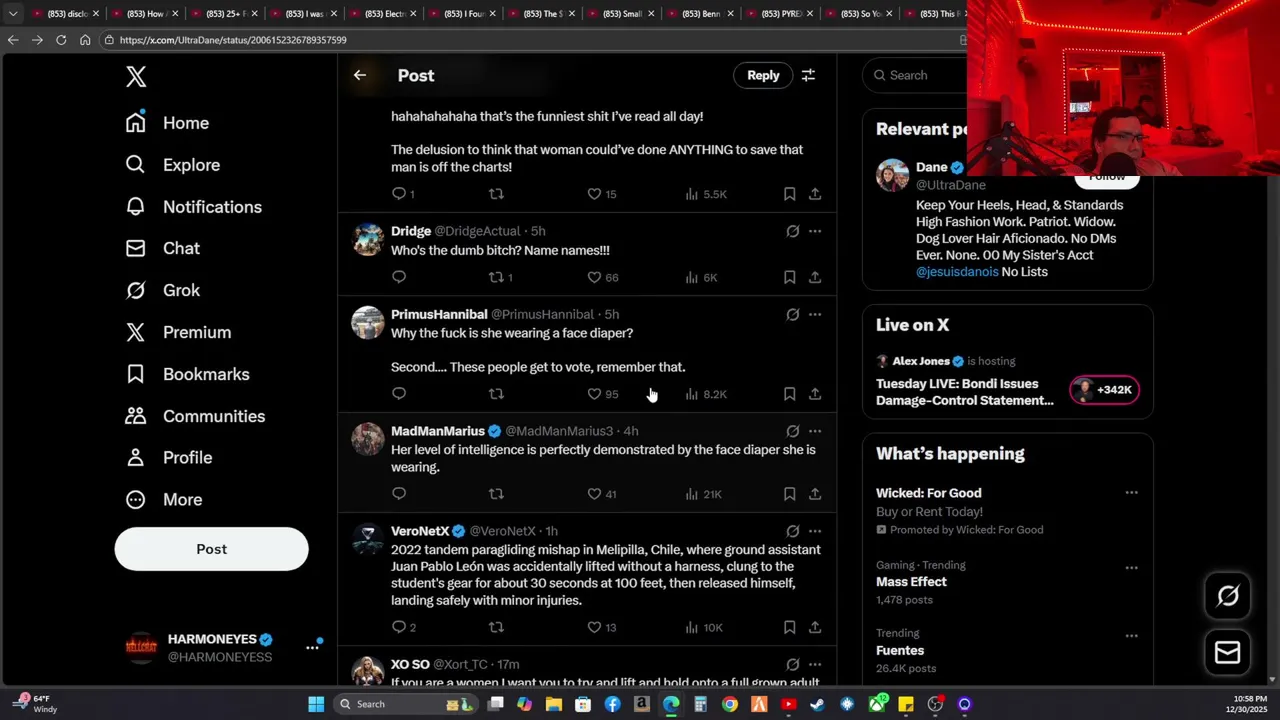Open browser tab search dropdown arrow
Screen dimensions: 1280x720
tap(13, 14)
